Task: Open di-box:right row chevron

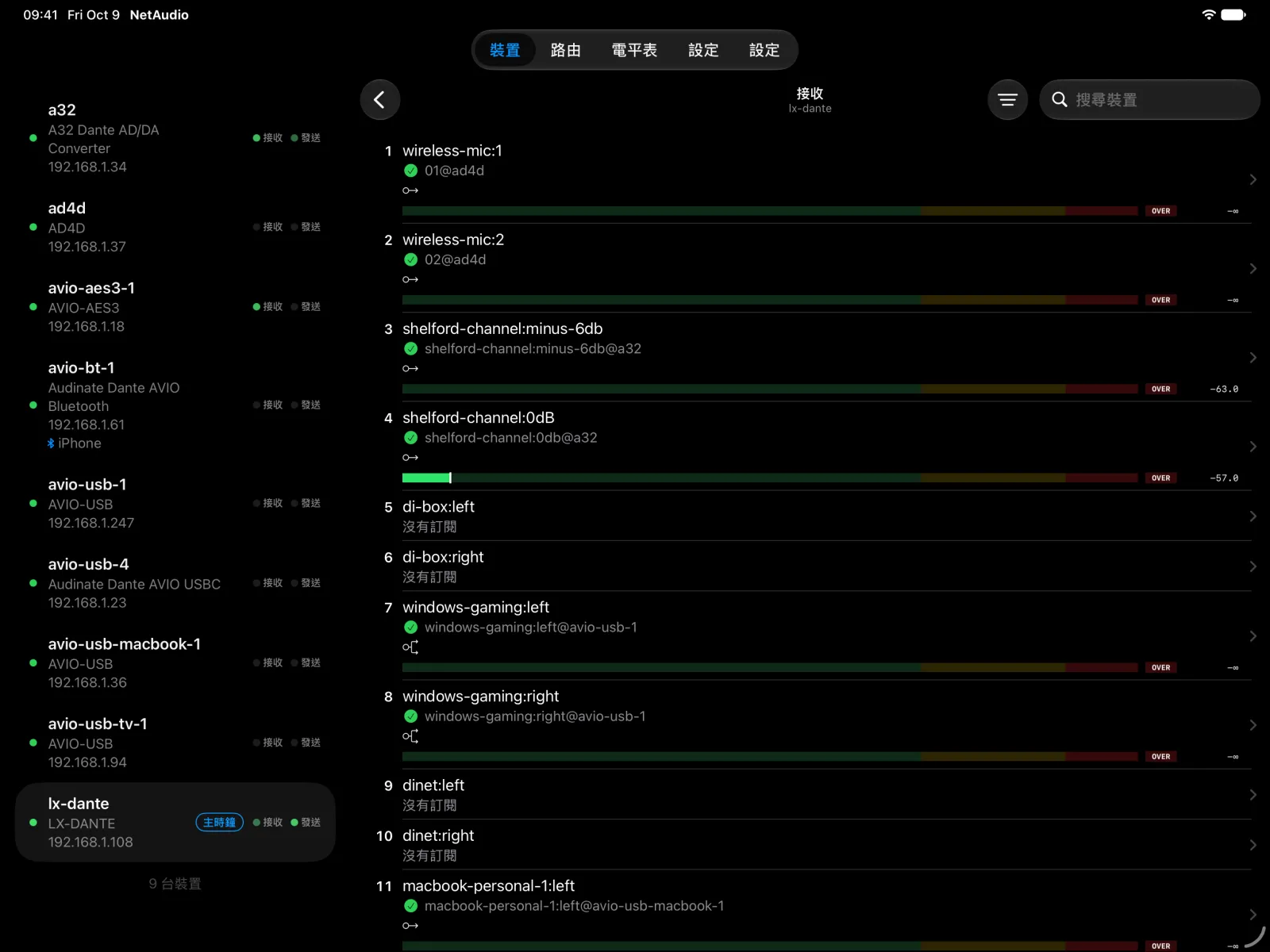Action: click(x=1253, y=566)
